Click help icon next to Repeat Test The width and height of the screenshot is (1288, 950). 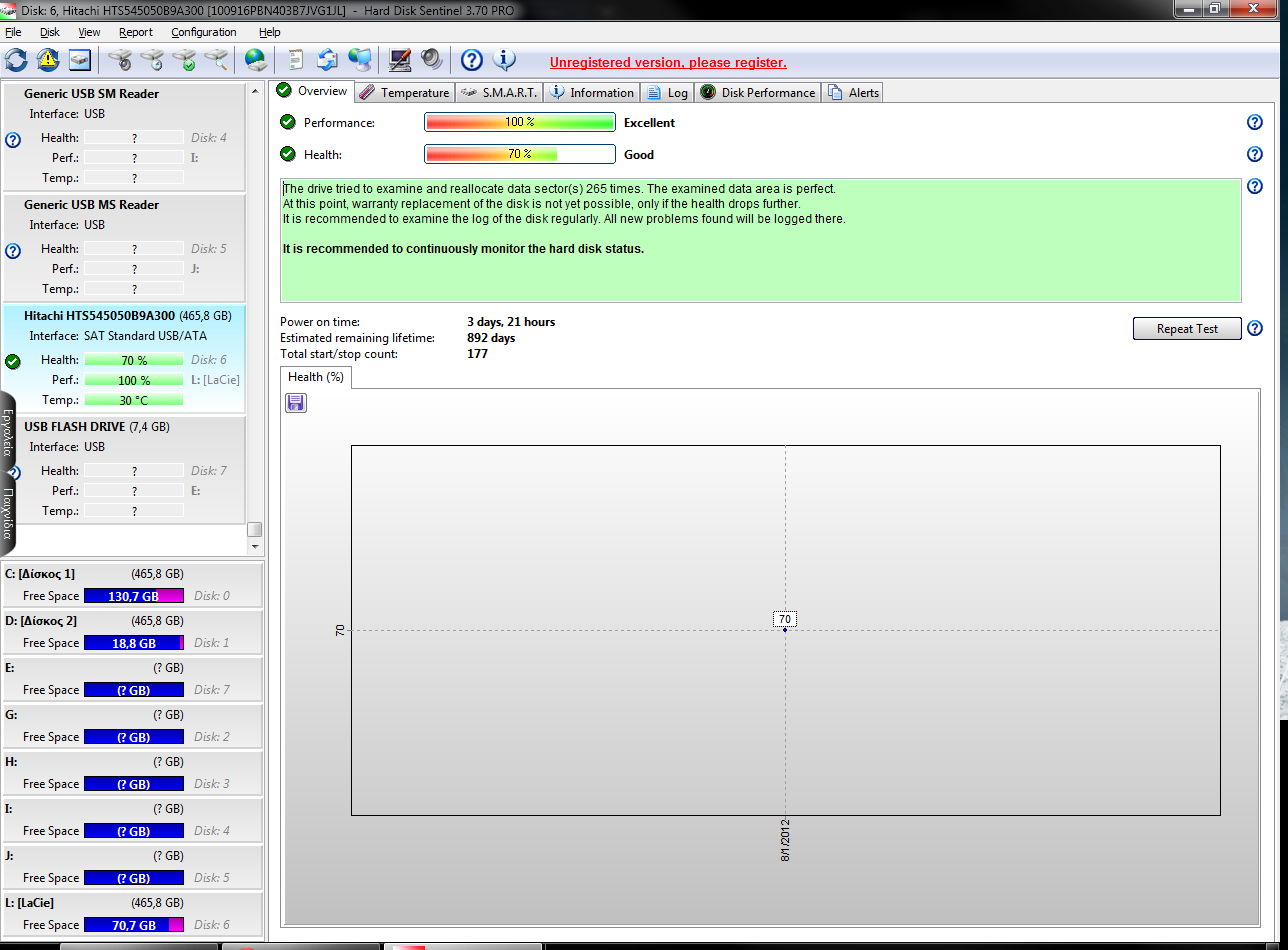[x=1255, y=328]
